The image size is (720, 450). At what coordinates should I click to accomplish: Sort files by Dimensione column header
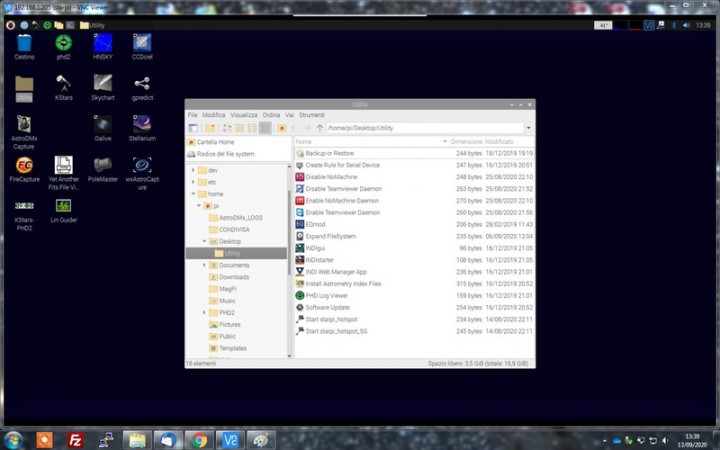click(x=466, y=142)
